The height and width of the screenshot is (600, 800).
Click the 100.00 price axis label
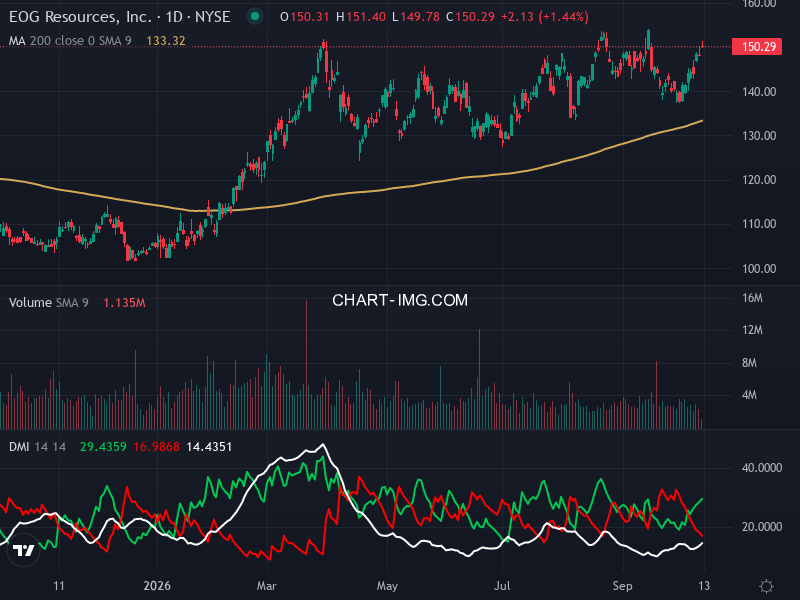(x=759, y=268)
